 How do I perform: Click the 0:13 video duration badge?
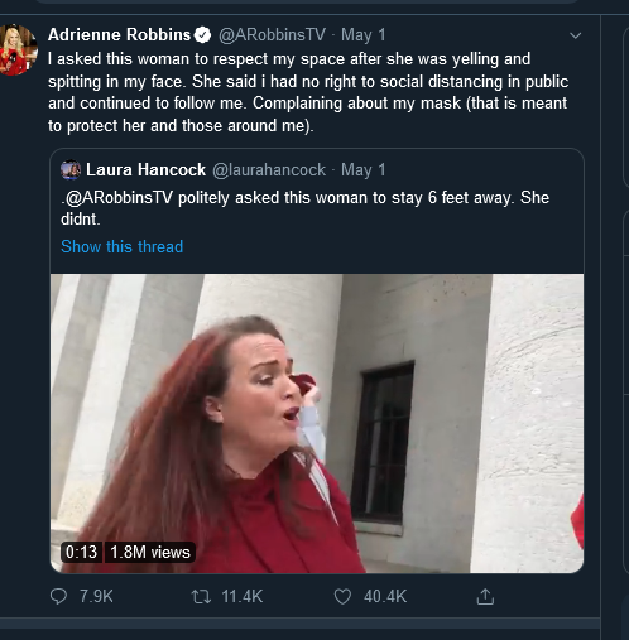click(x=82, y=552)
